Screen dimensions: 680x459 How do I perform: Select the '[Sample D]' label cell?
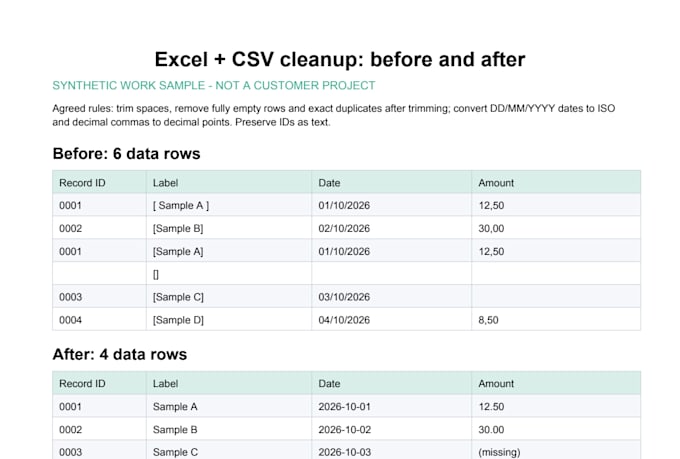pyautogui.click(x=229, y=320)
